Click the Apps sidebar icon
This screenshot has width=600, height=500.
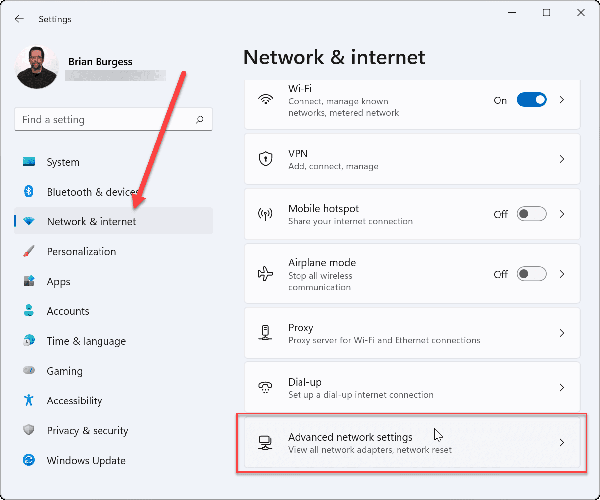pos(29,281)
